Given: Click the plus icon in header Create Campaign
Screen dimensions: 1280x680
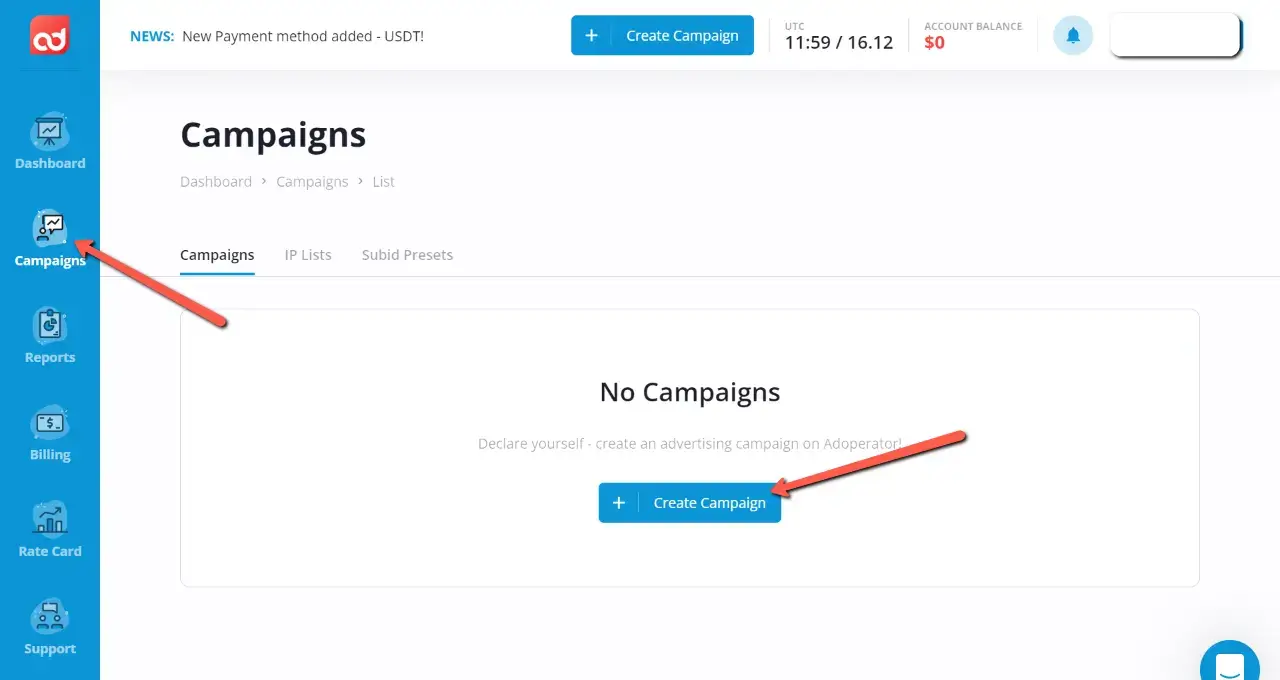Looking at the screenshot, I should coord(591,35).
